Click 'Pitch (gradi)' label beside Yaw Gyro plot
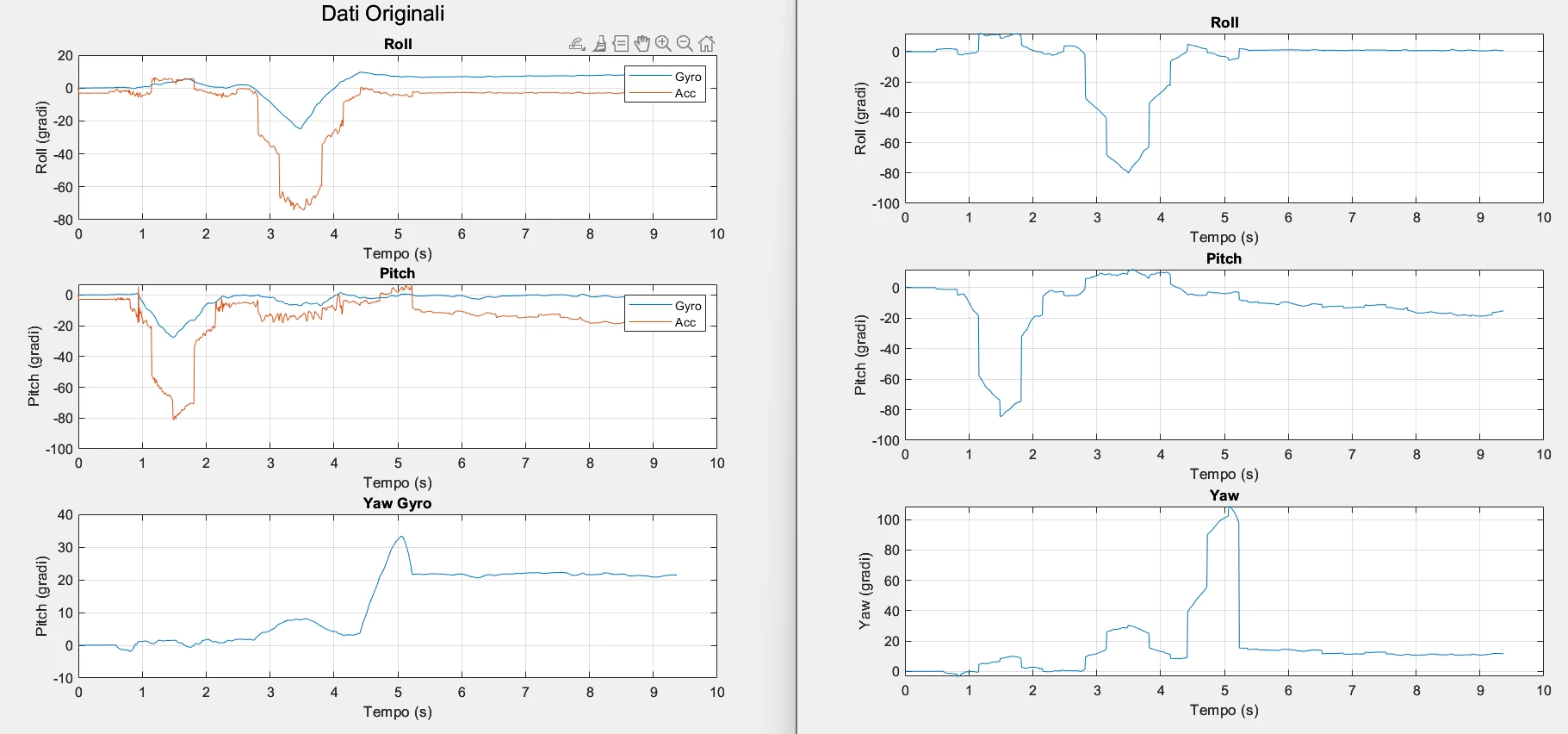 click(41, 596)
